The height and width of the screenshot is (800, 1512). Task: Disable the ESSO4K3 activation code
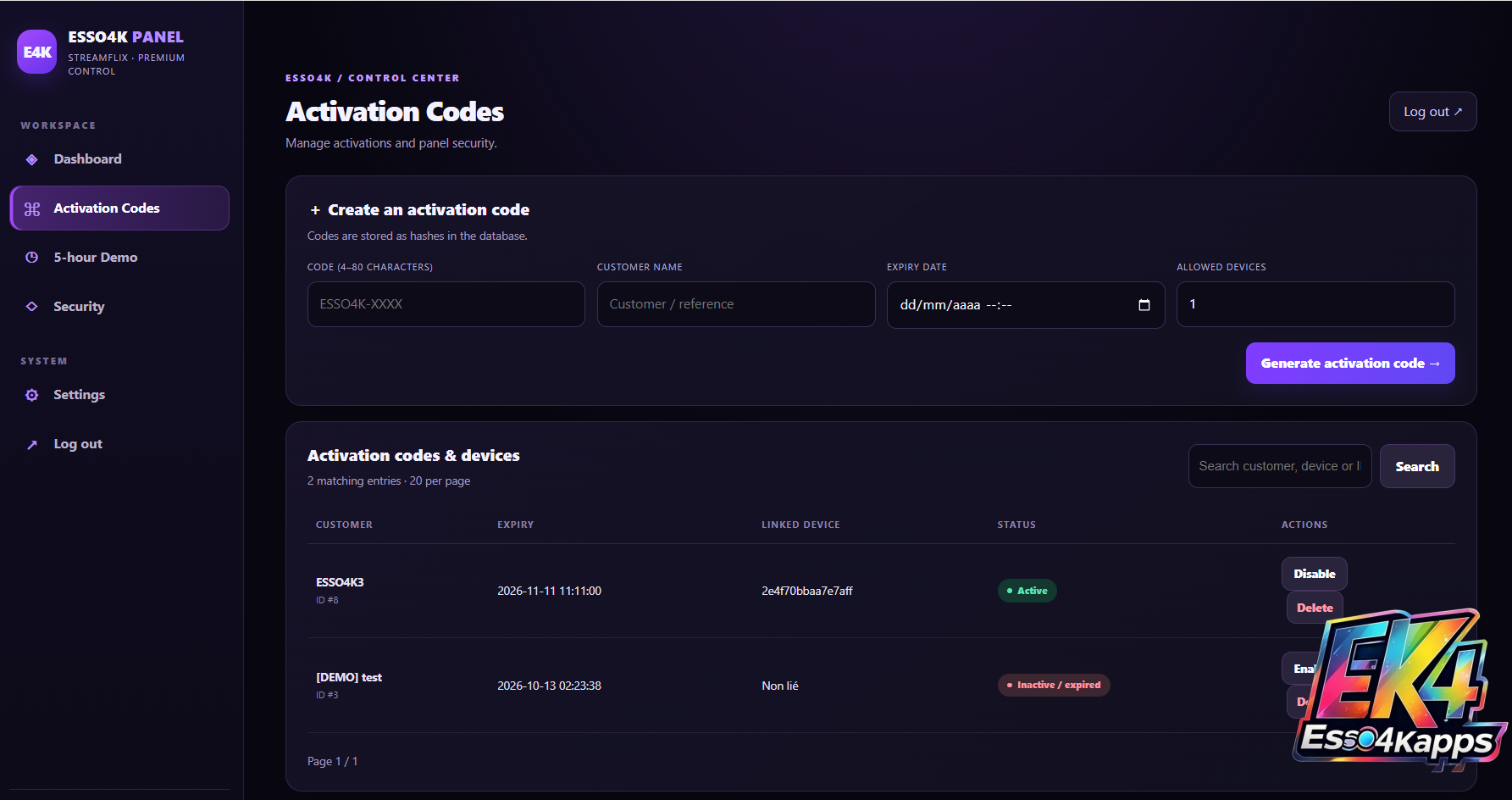pyautogui.click(x=1314, y=574)
